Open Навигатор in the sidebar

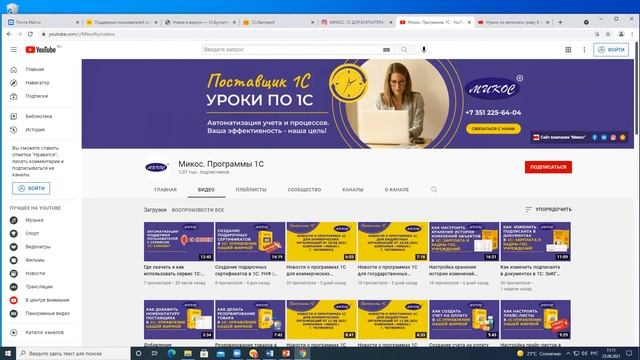pos(37,83)
